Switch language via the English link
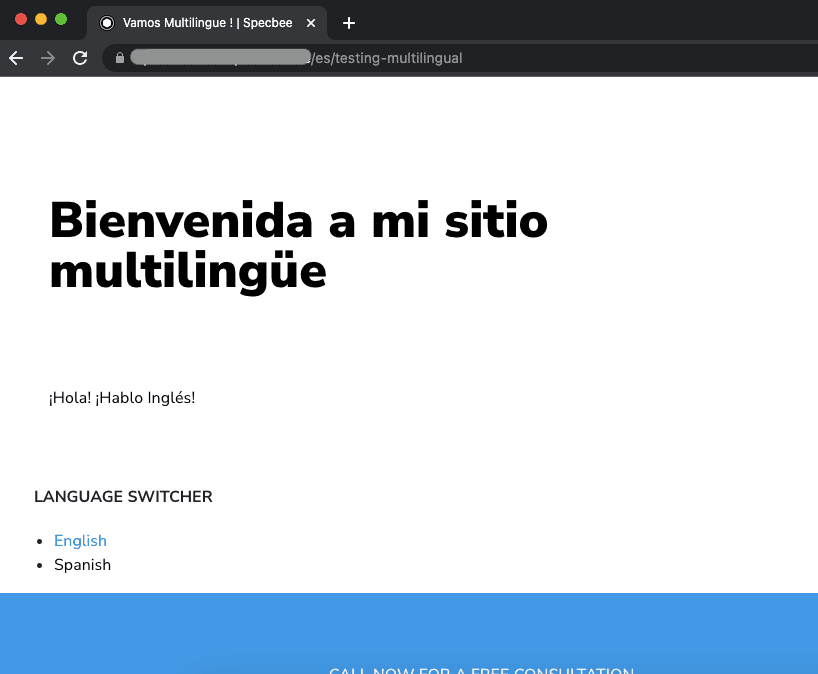818x674 pixels. coord(80,540)
